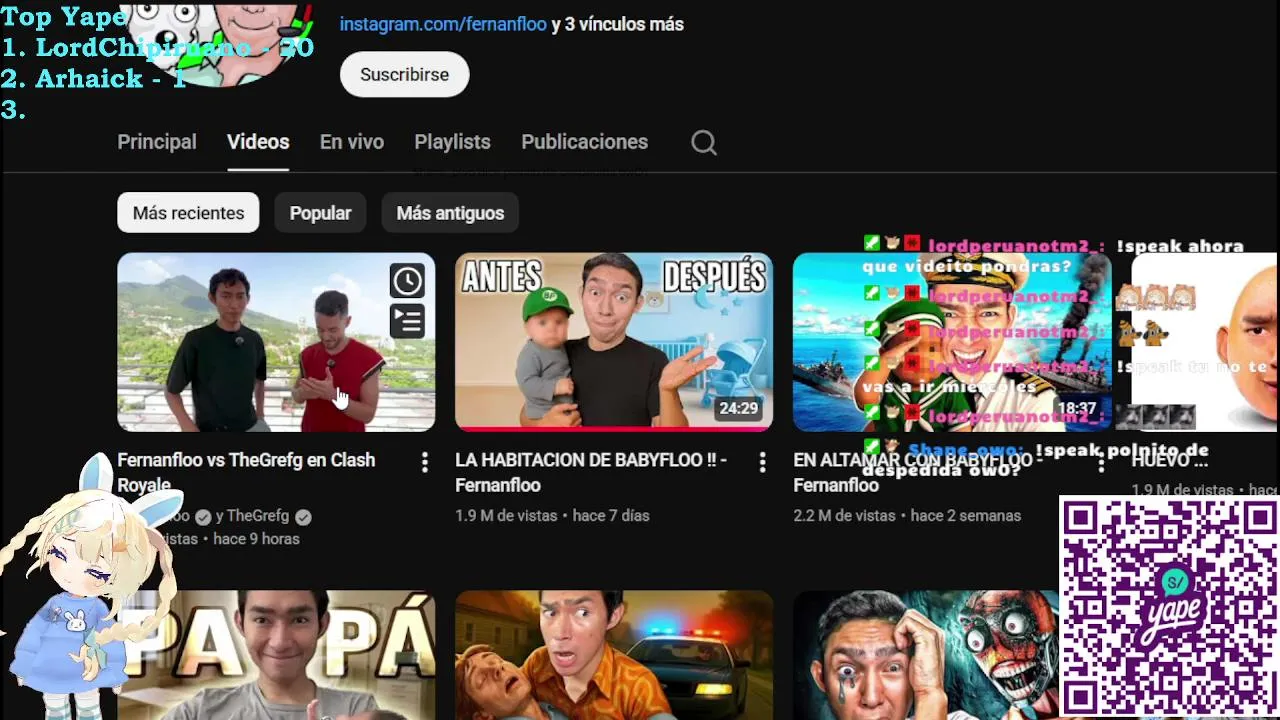Viewport: 1280px width, 720px height.
Task: Click 'y 3 vínculos más' link
Action: click(617, 24)
